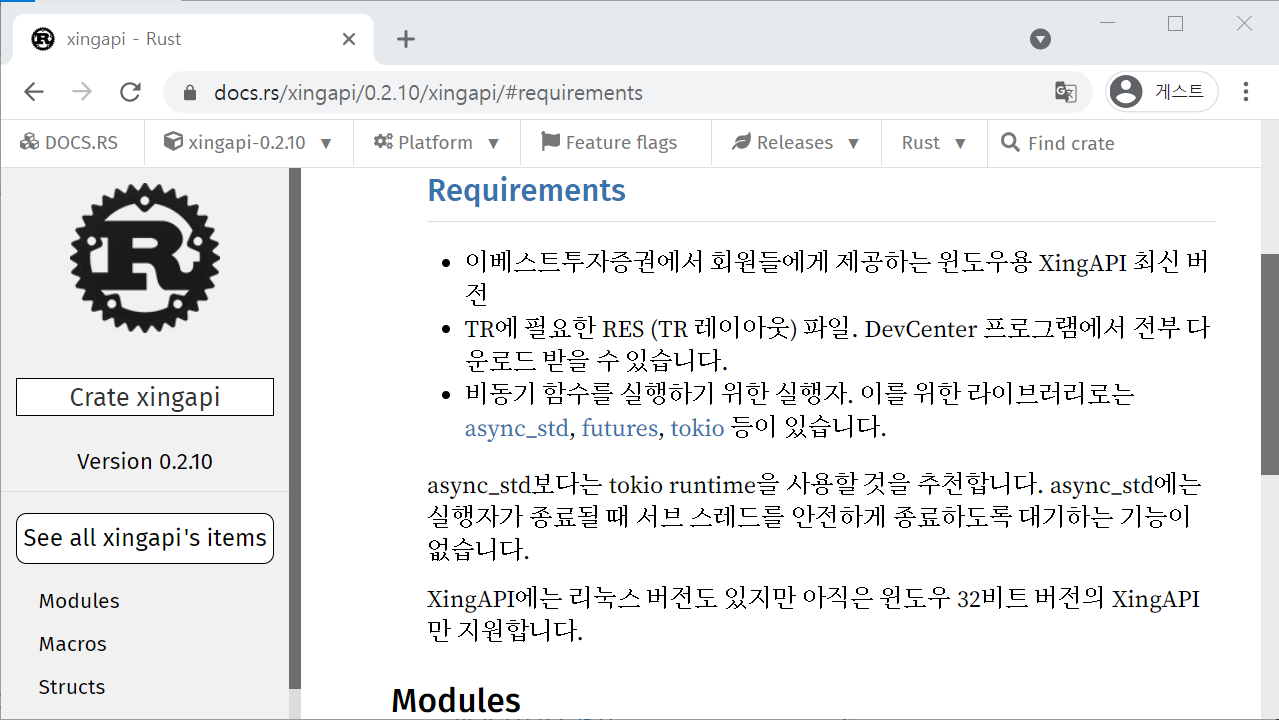Go to Structs in the sidebar
1279x720 pixels.
pos(72,687)
